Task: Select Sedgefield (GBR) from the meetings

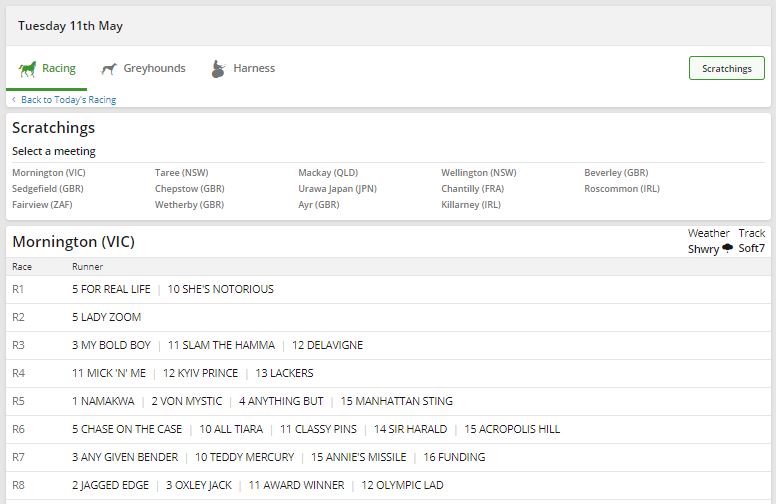Action: pyautogui.click(x=48, y=189)
